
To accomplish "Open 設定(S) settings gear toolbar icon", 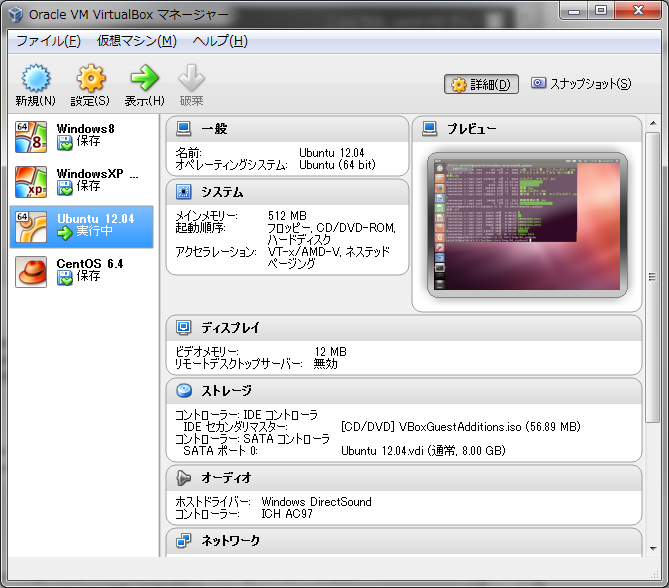I will [90, 78].
